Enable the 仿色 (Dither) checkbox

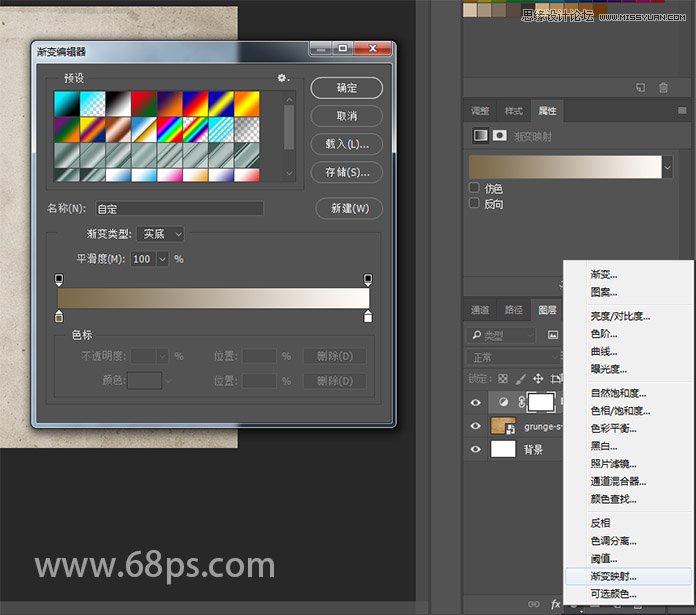pyautogui.click(x=474, y=188)
